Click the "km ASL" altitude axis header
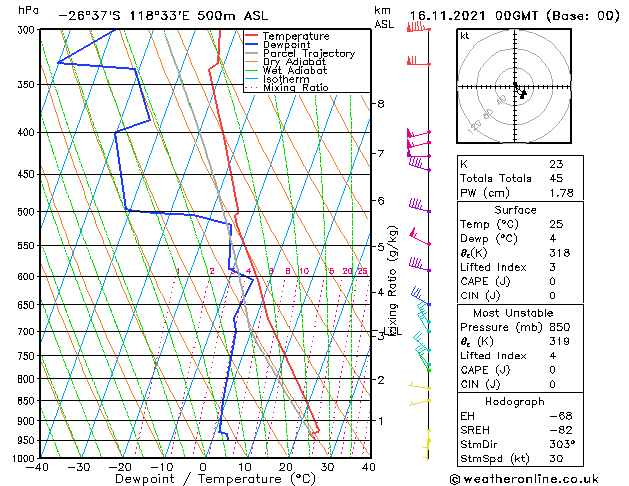This screenshot has width=629, height=486. point(384,17)
